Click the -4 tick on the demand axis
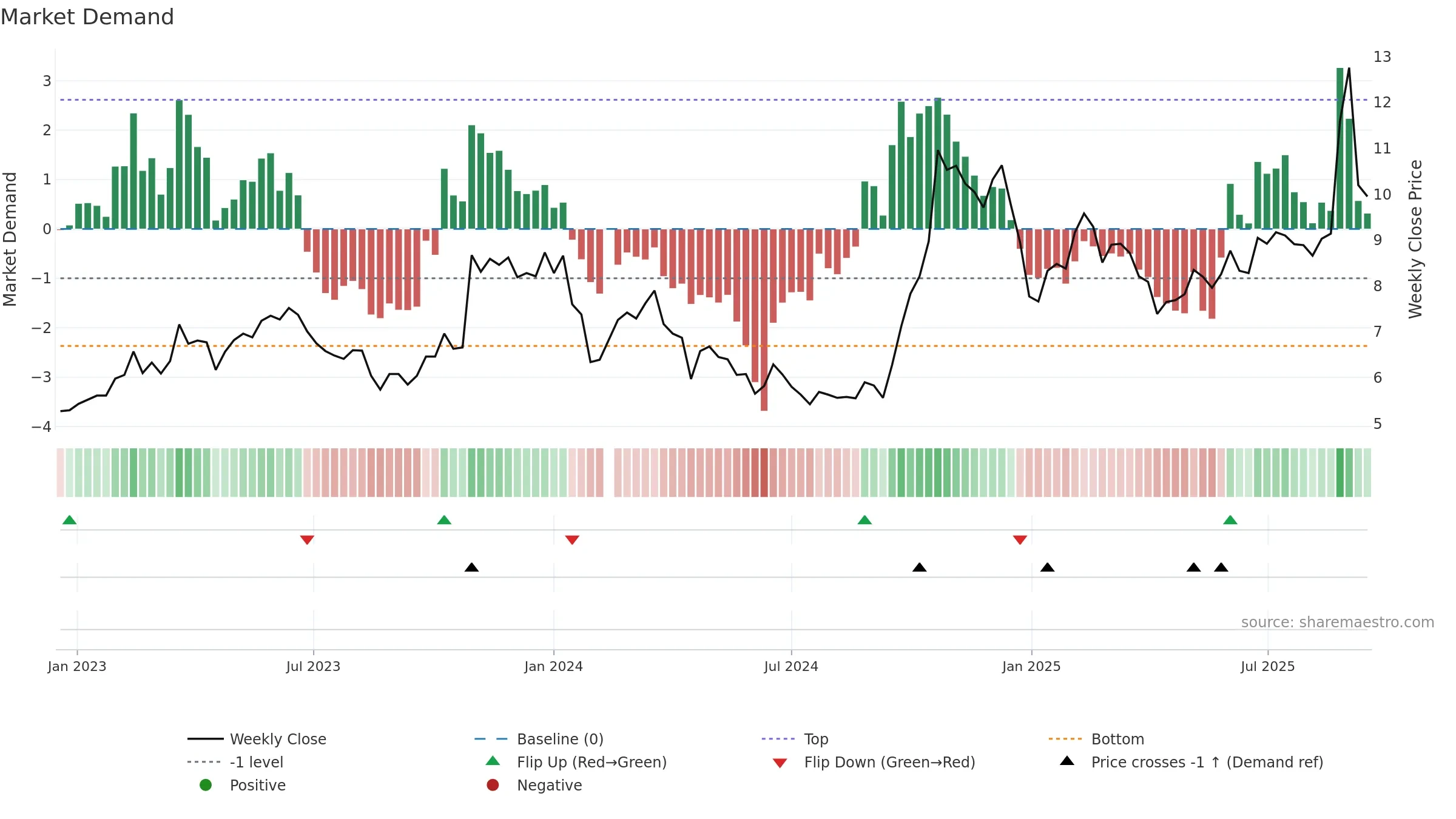Viewport: 1456px width, 819px height. pos(41,427)
